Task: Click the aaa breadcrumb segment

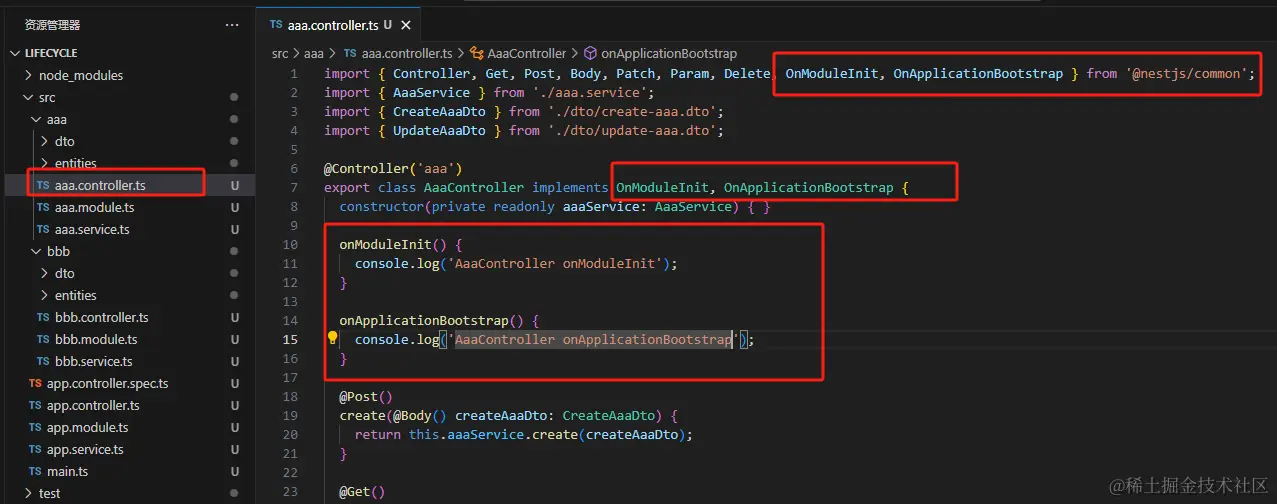Action: pos(314,54)
